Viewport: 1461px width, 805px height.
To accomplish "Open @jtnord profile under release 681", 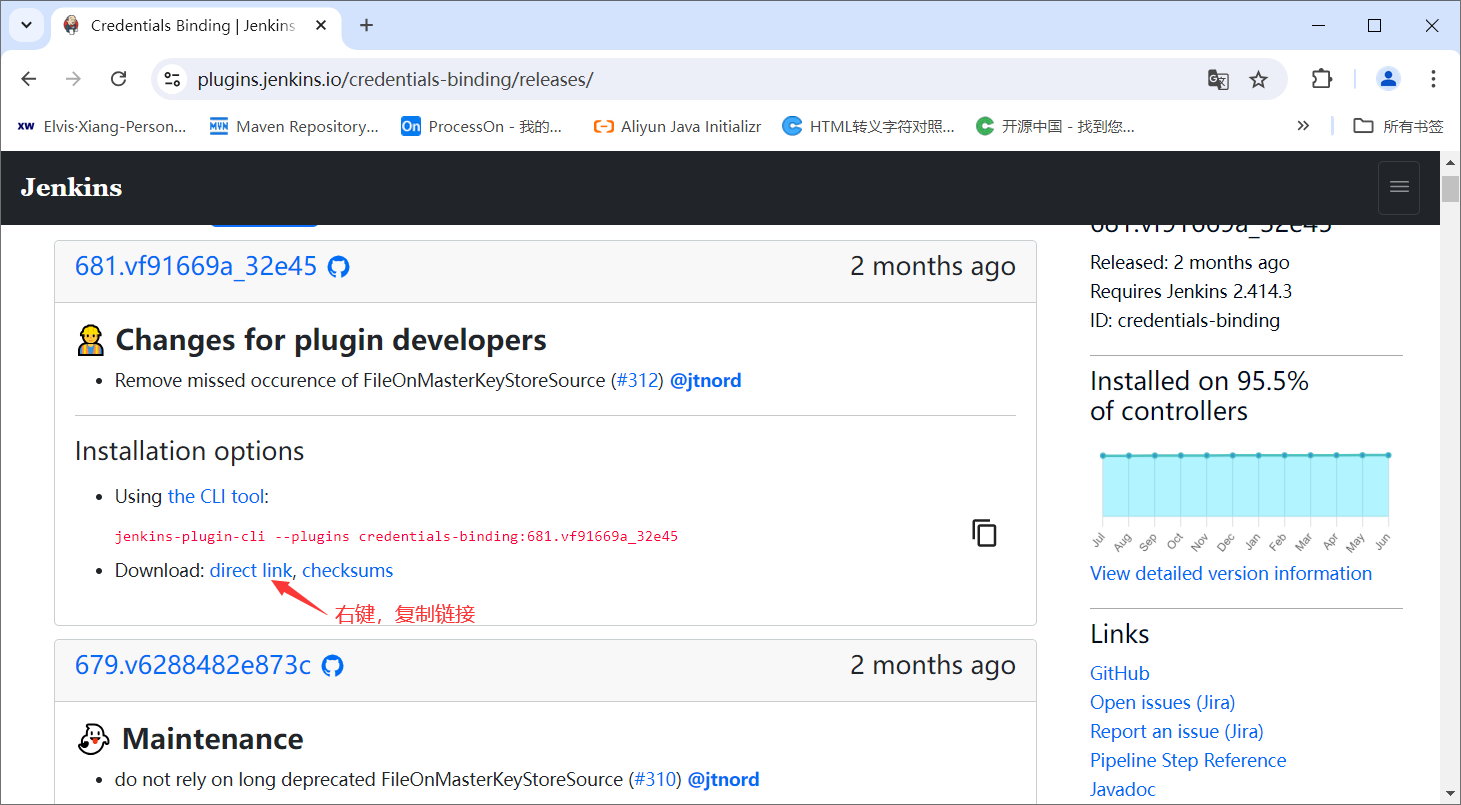I will click(x=706, y=380).
